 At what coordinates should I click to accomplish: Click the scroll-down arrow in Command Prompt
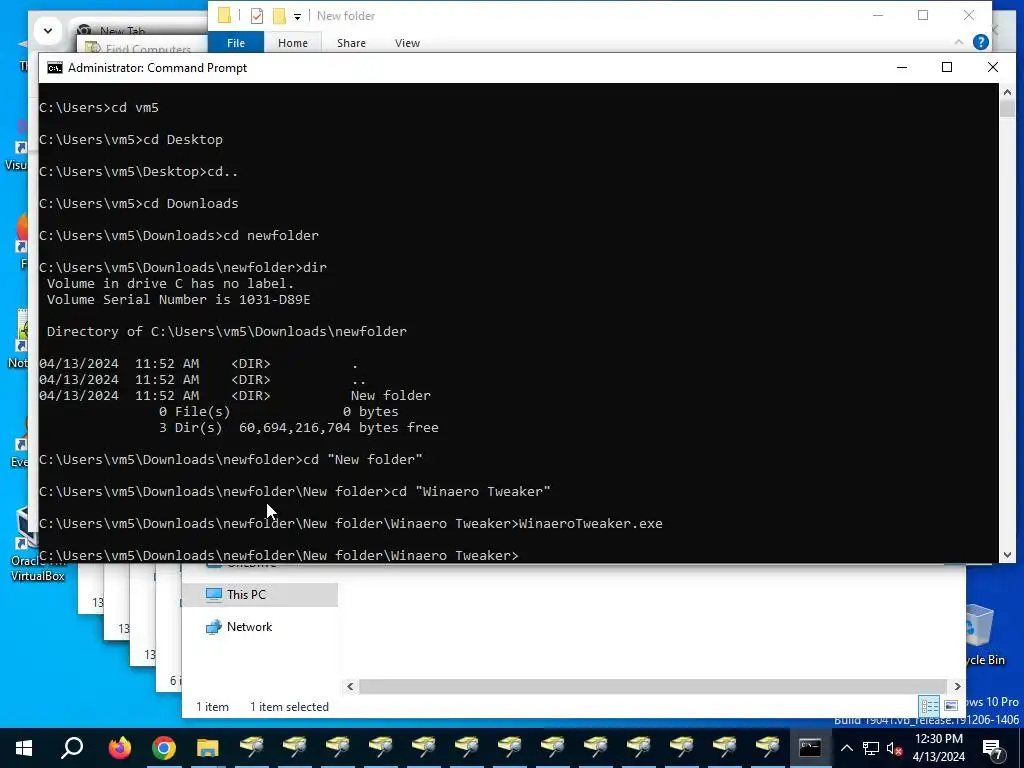pos(1007,554)
